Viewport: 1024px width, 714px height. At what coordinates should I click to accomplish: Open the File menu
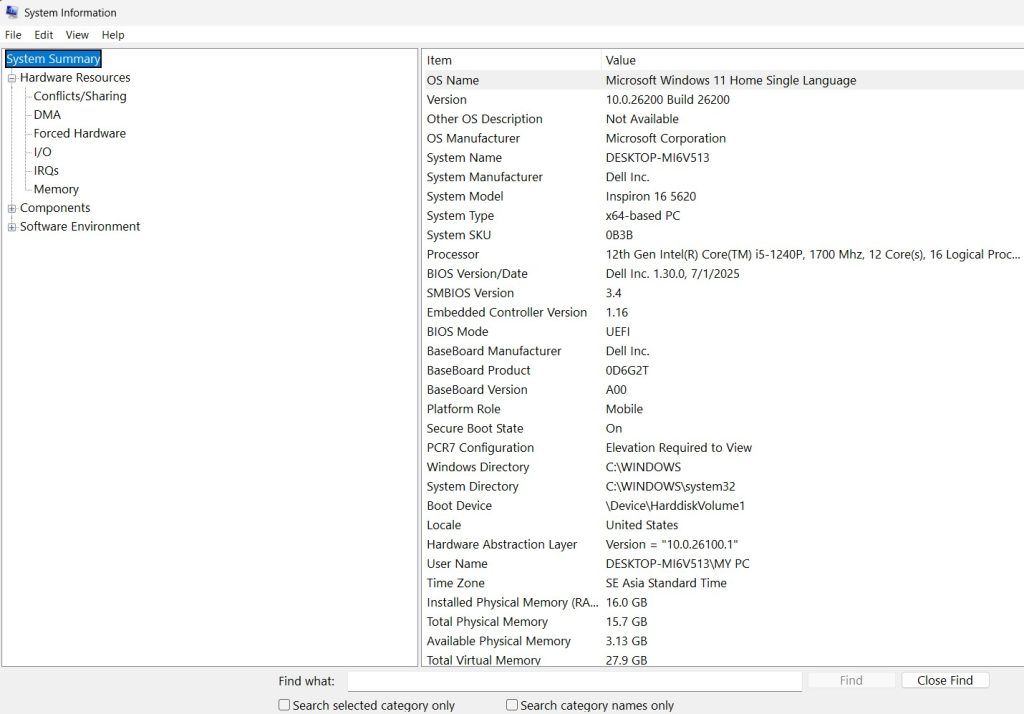(x=13, y=35)
